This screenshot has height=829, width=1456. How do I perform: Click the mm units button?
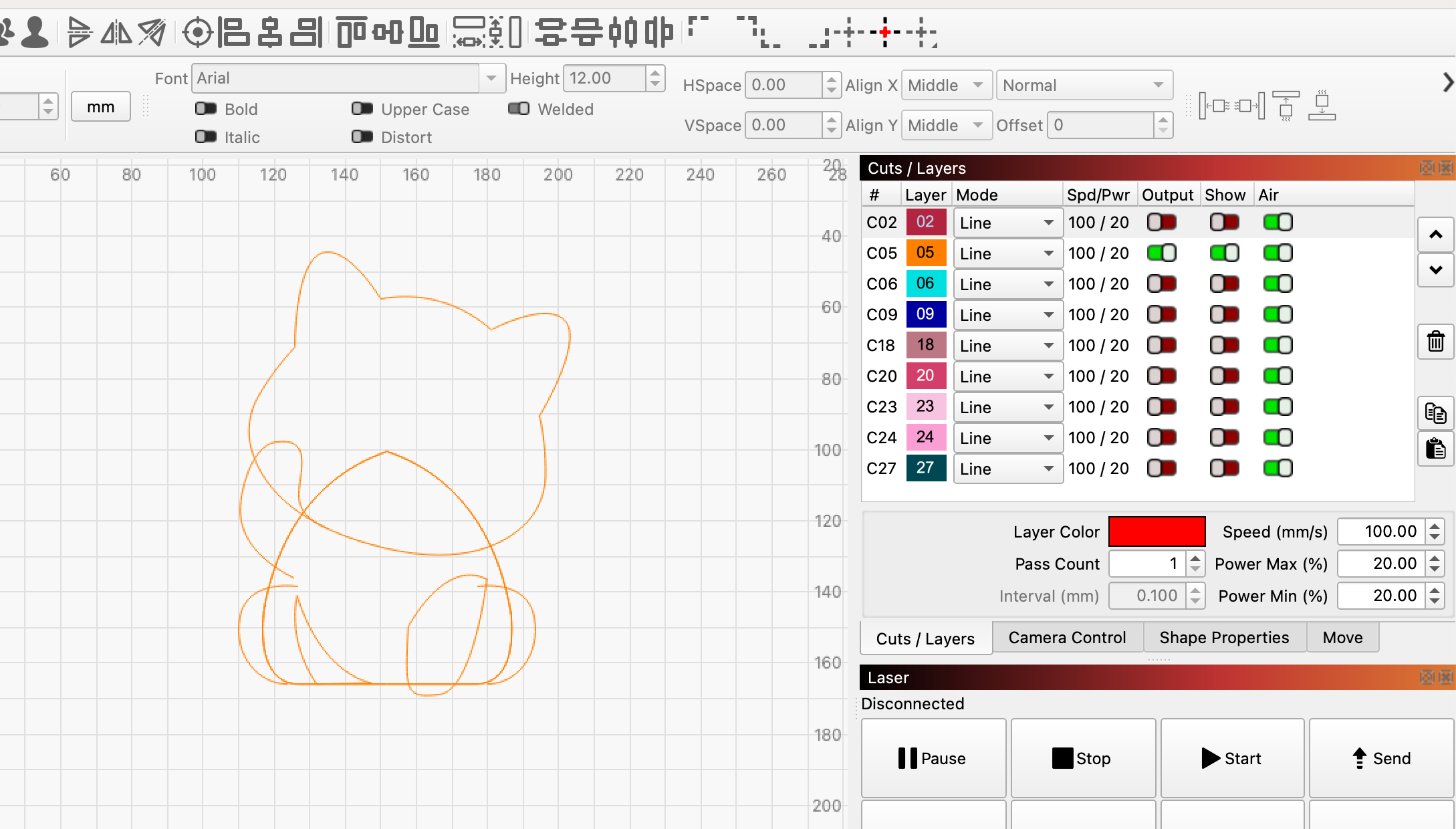coord(100,106)
